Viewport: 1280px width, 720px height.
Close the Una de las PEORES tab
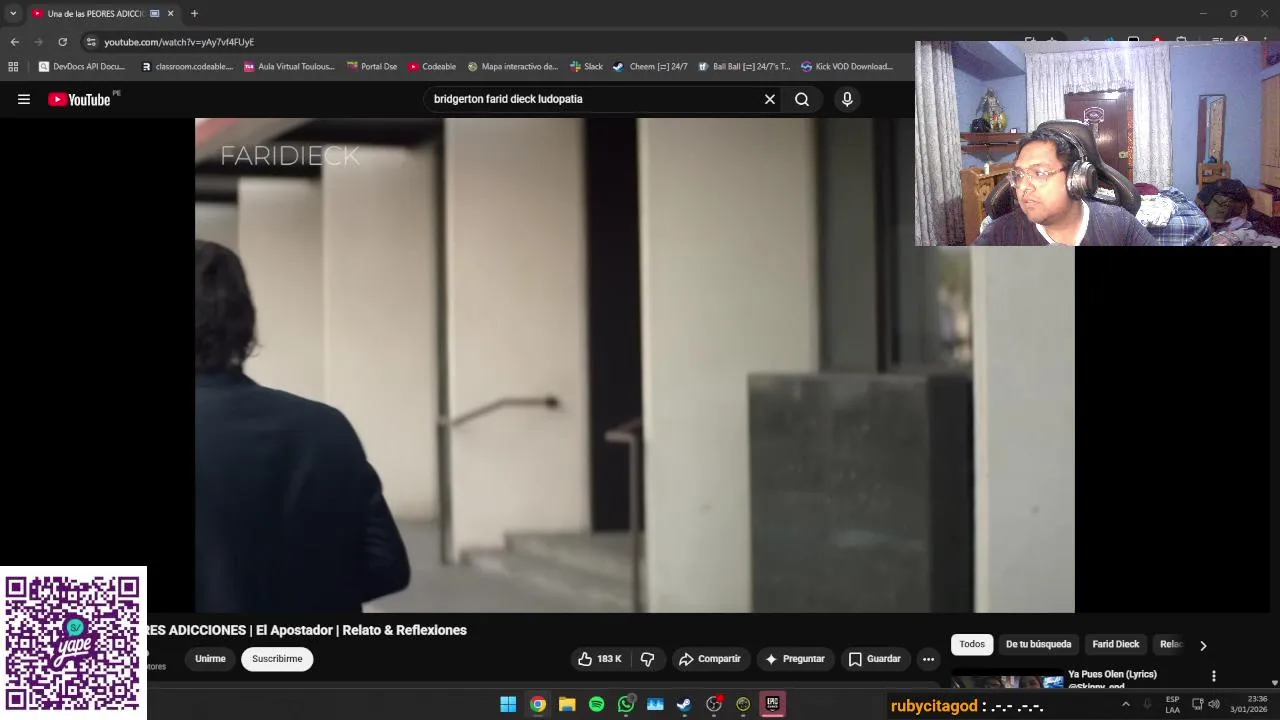170,13
